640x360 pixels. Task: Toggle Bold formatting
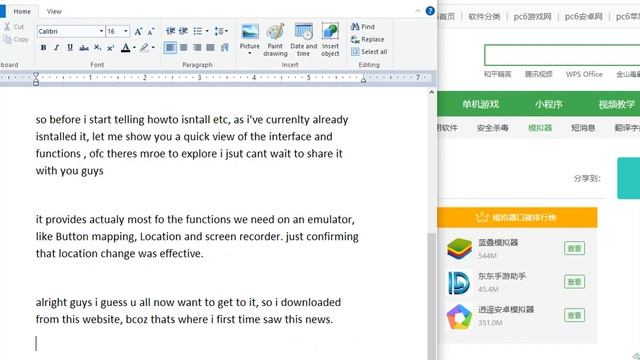tap(43, 48)
